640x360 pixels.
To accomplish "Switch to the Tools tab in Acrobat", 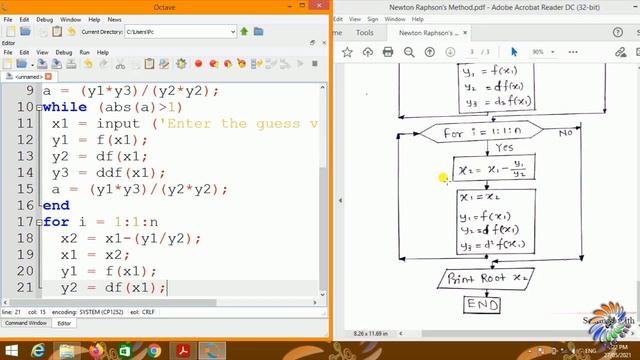I will coord(364,33).
